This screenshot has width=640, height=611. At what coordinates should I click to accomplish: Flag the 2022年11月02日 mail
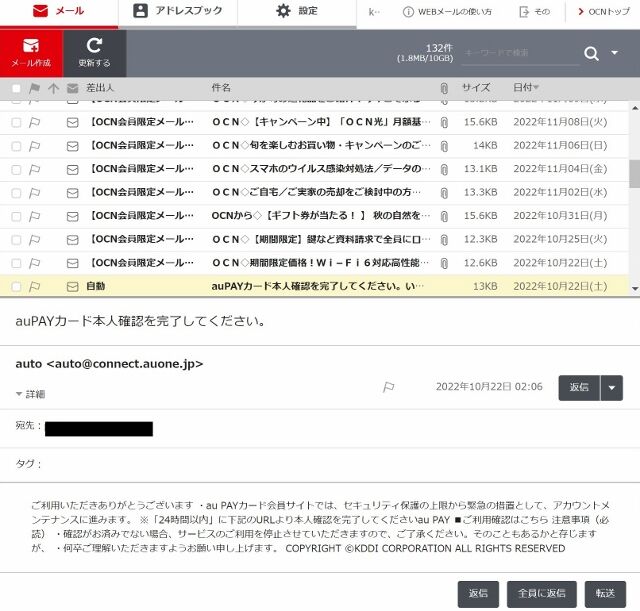(35, 193)
